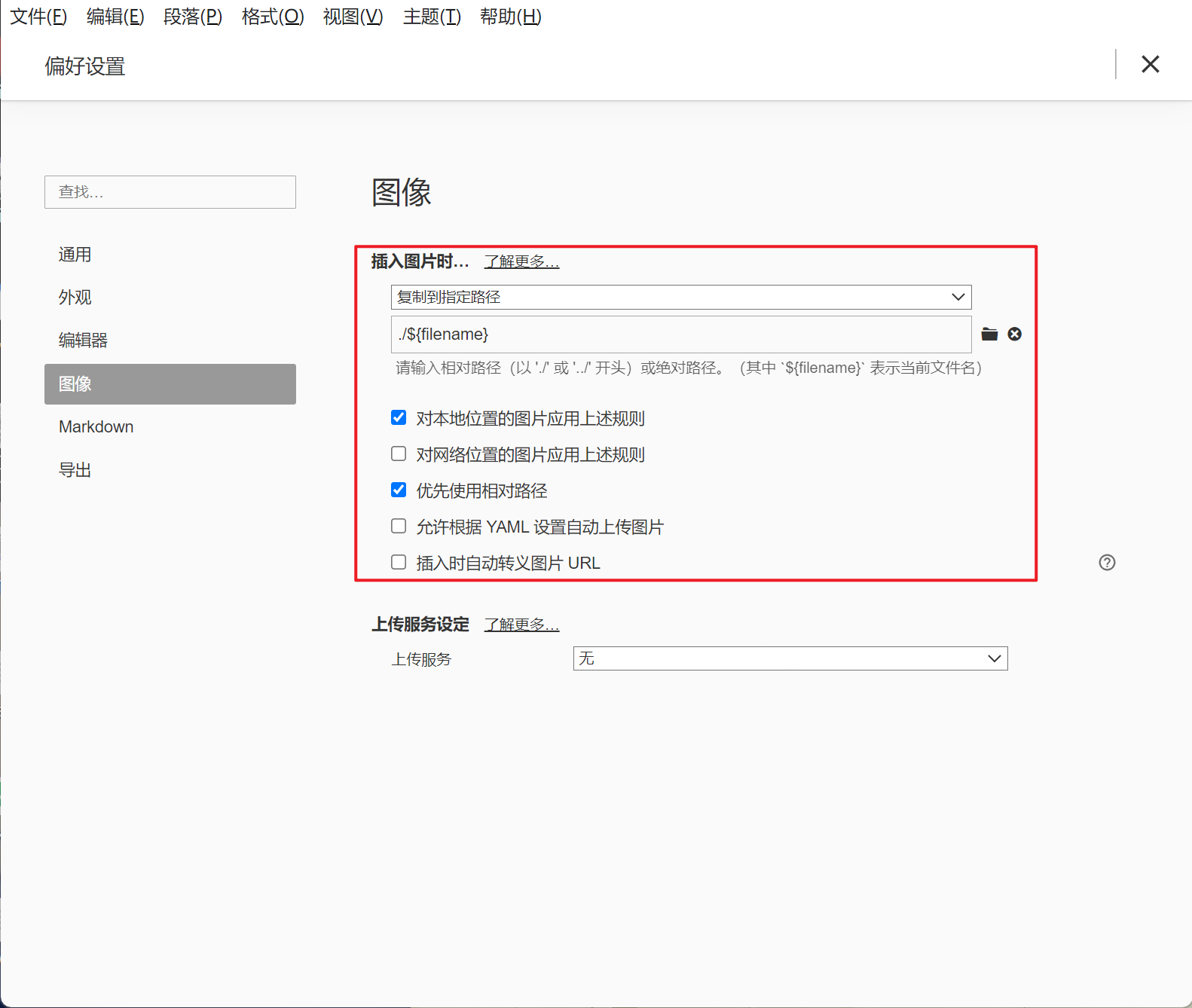This screenshot has width=1192, height=1008.
Task: Open the 复制到指定路径 dropdown
Action: click(681, 297)
